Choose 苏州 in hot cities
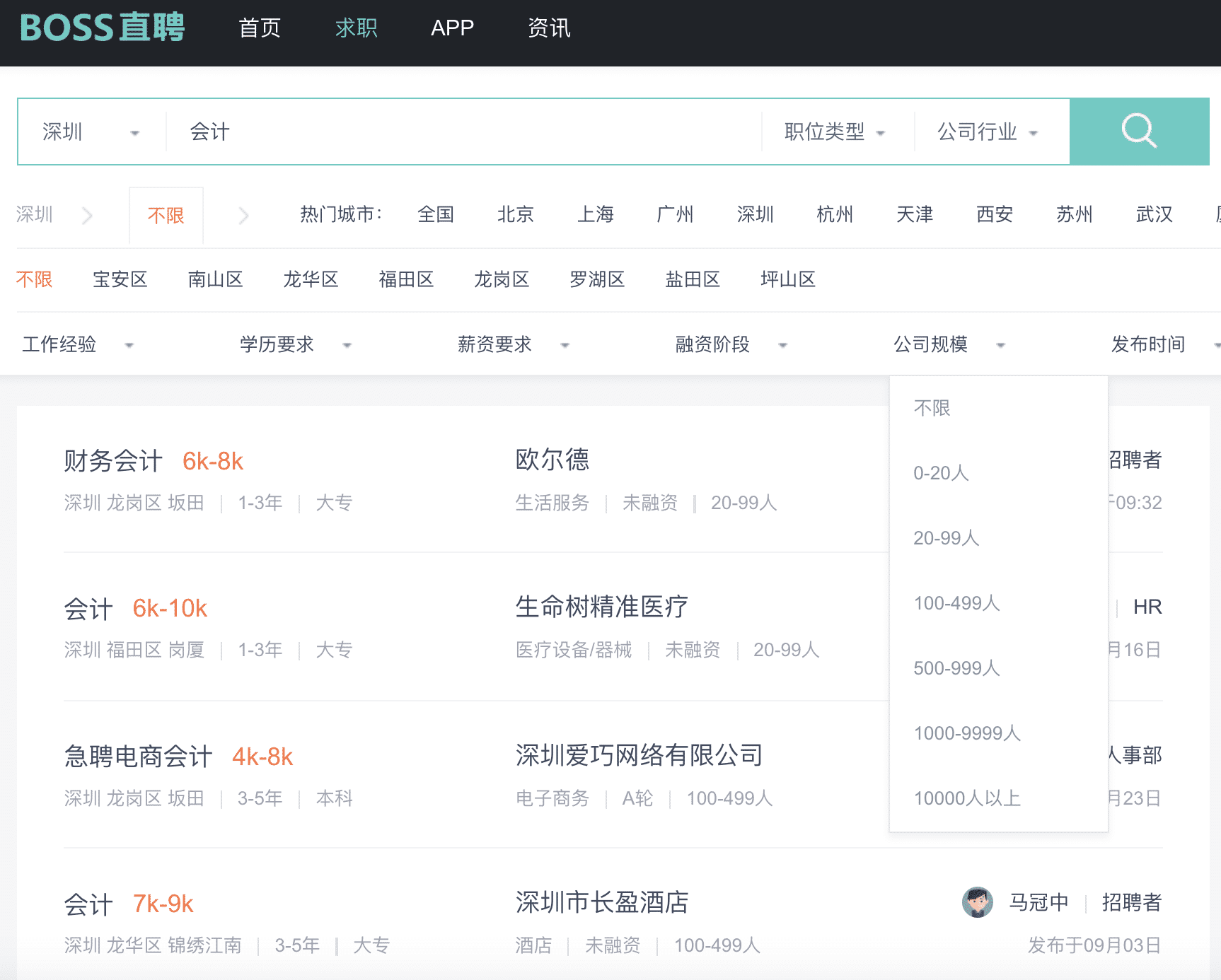Viewport: 1221px width, 980px height. [1075, 214]
